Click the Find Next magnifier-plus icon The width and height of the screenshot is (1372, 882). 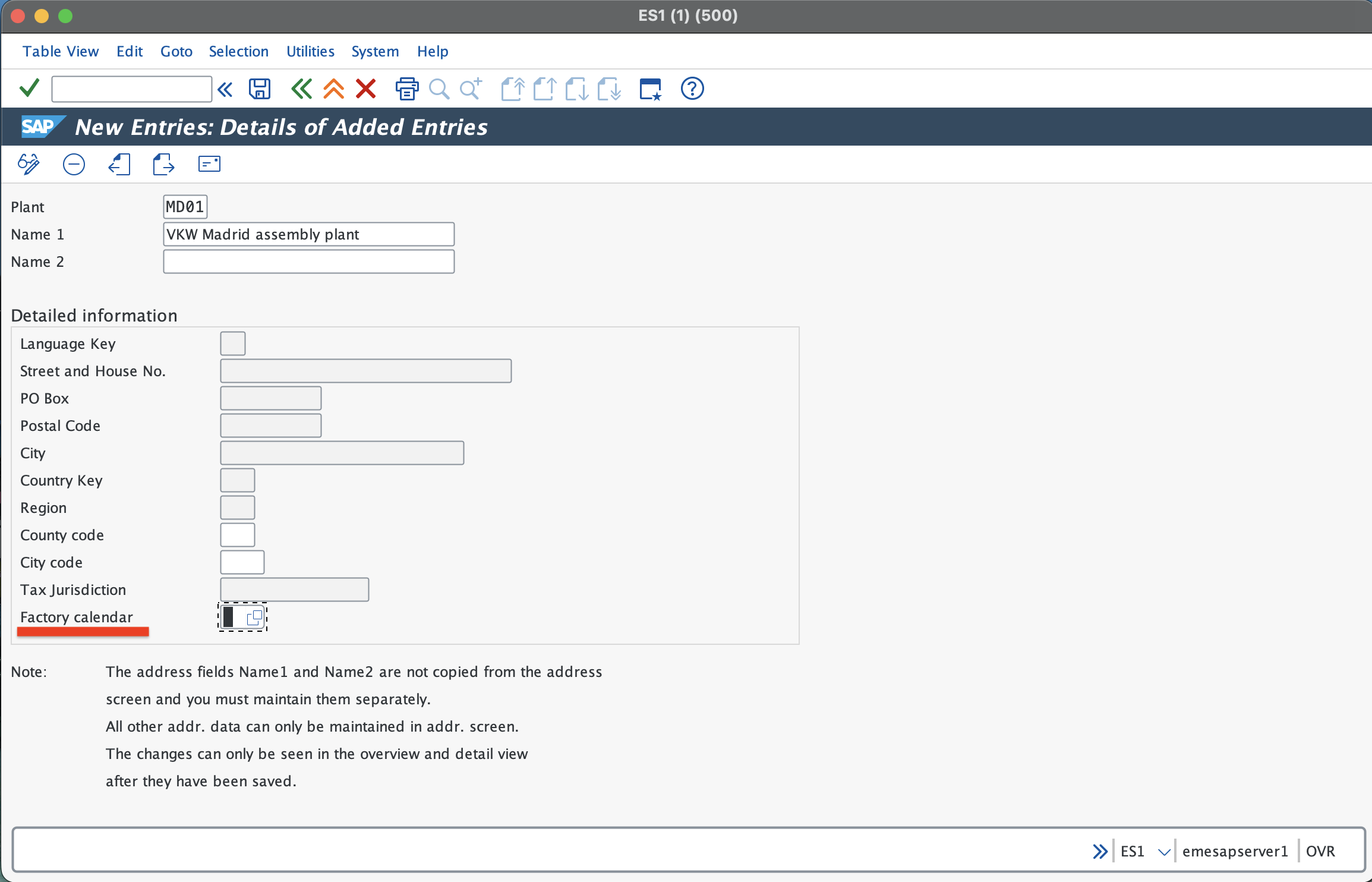point(471,89)
